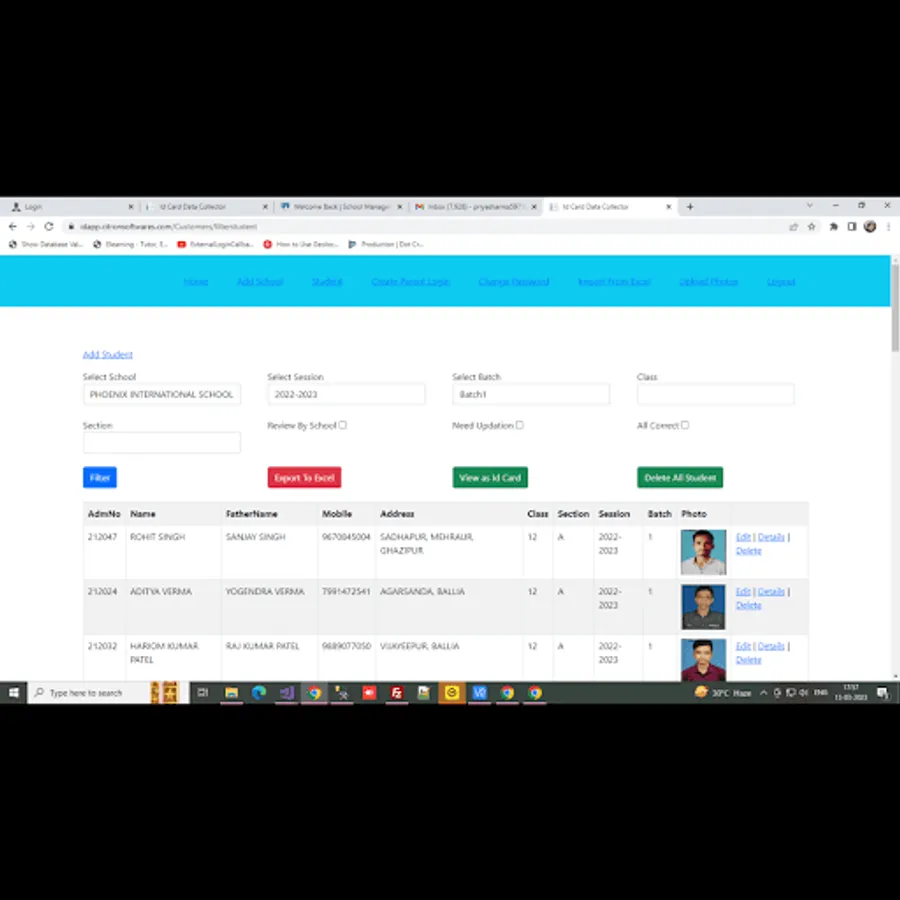
Task: Open the Student navigation link
Action: pos(327,282)
